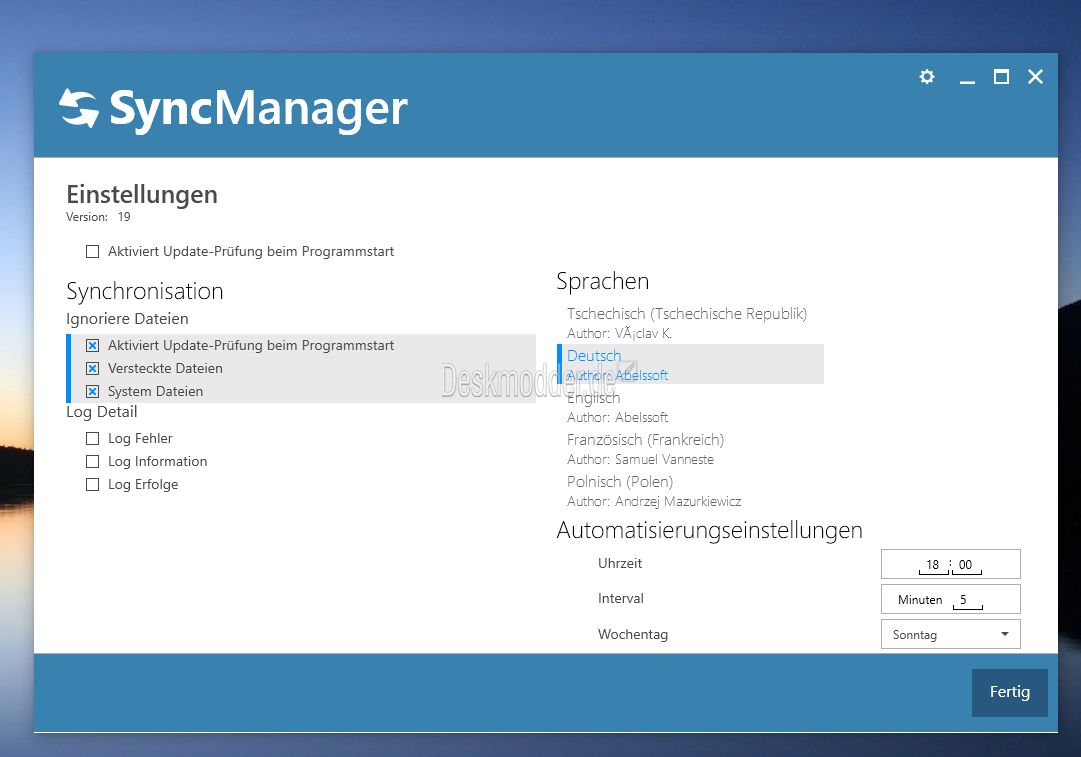Click the minutes field showing 00
This screenshot has height=757, width=1081.
tap(966, 565)
